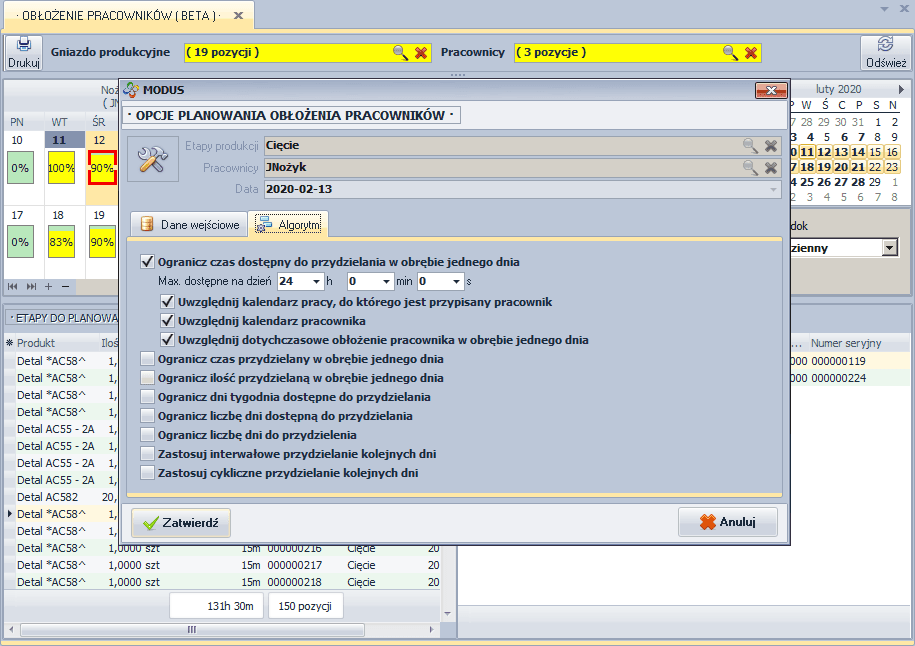Click the Numer seryjny column header
The image size is (915, 646).
pyautogui.click(x=846, y=343)
